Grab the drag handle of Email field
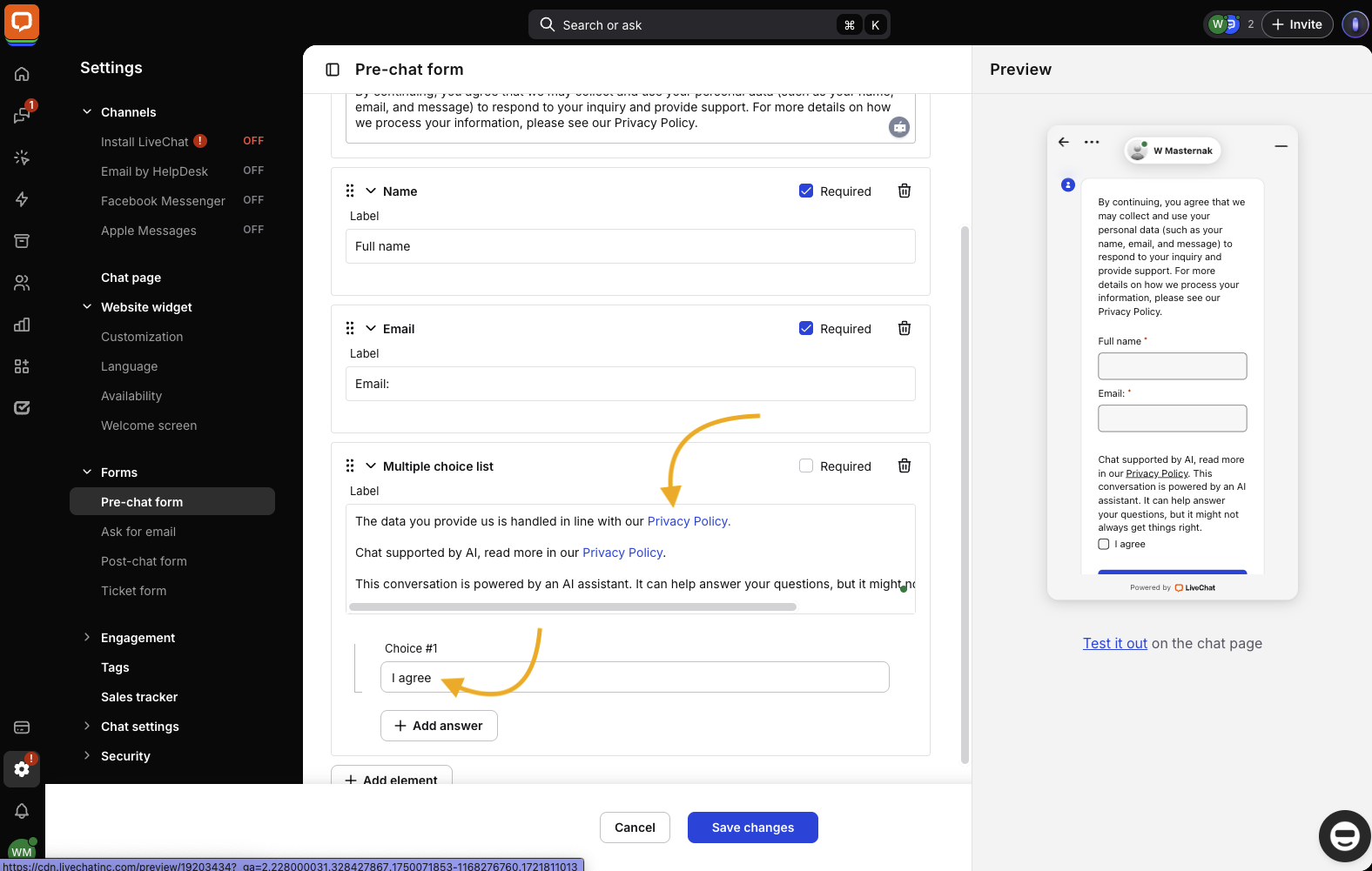Screen dimensions: 1372x871 tap(350, 328)
